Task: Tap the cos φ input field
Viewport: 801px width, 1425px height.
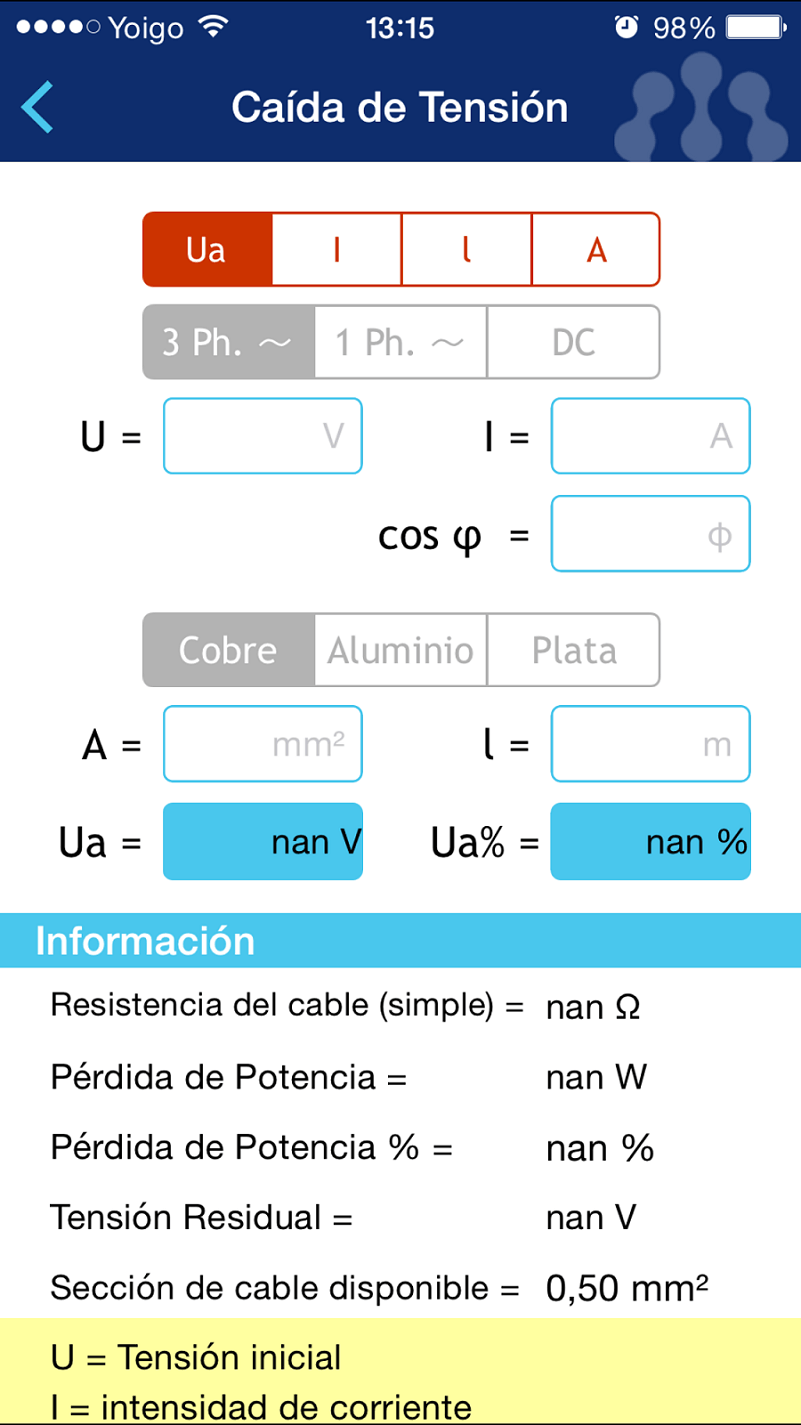Action: pos(650,534)
